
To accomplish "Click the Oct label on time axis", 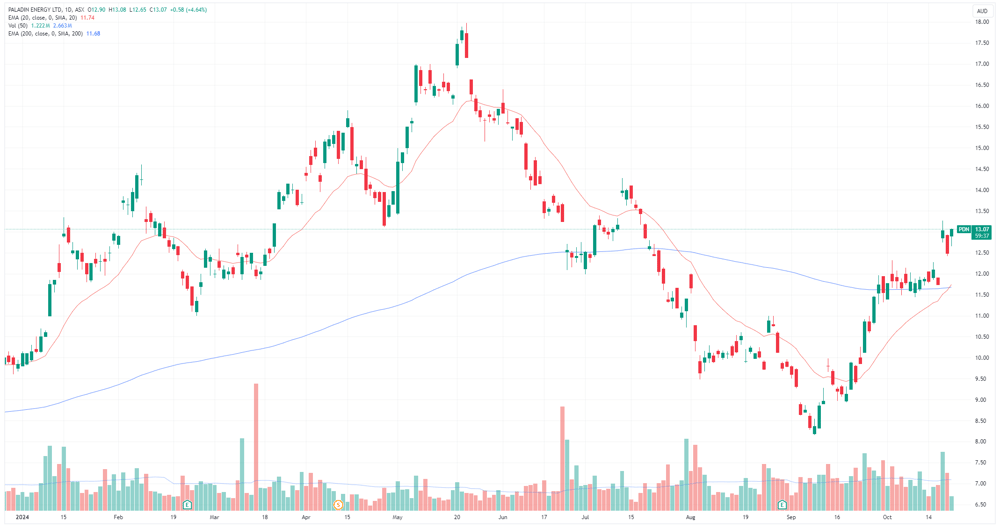I will 886,517.
